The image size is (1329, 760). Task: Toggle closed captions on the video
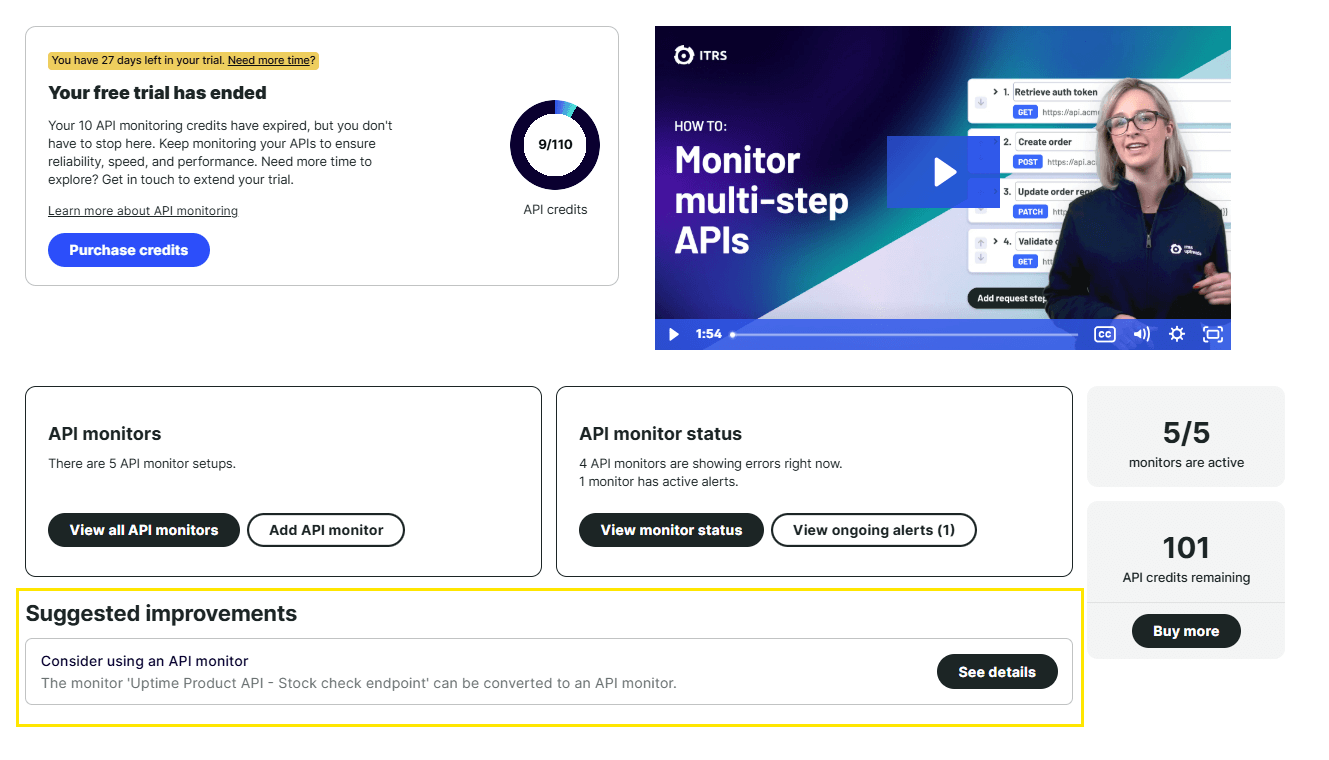point(1104,334)
